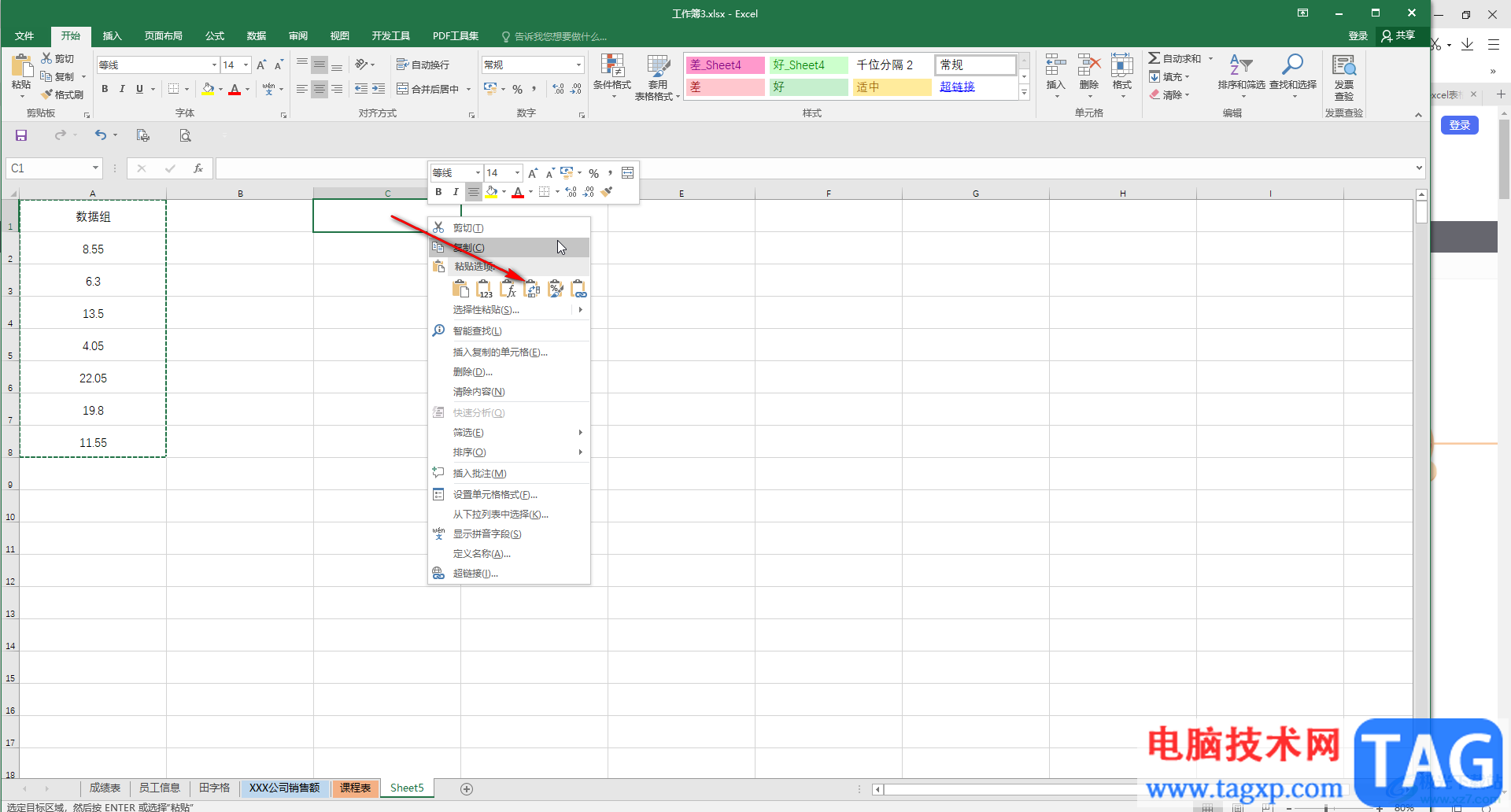
Task: Open Print Preview from quick access bar
Action: coord(185,135)
